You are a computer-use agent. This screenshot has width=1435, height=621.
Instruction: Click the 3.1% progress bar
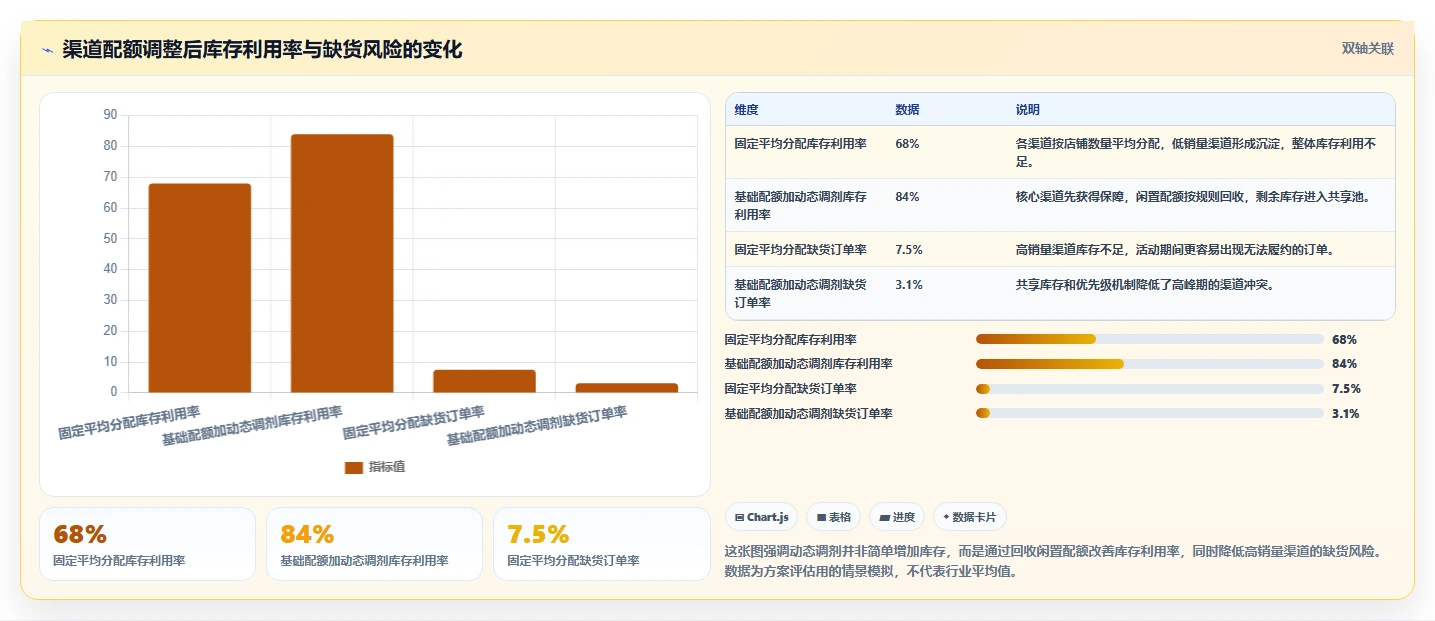point(1150,413)
